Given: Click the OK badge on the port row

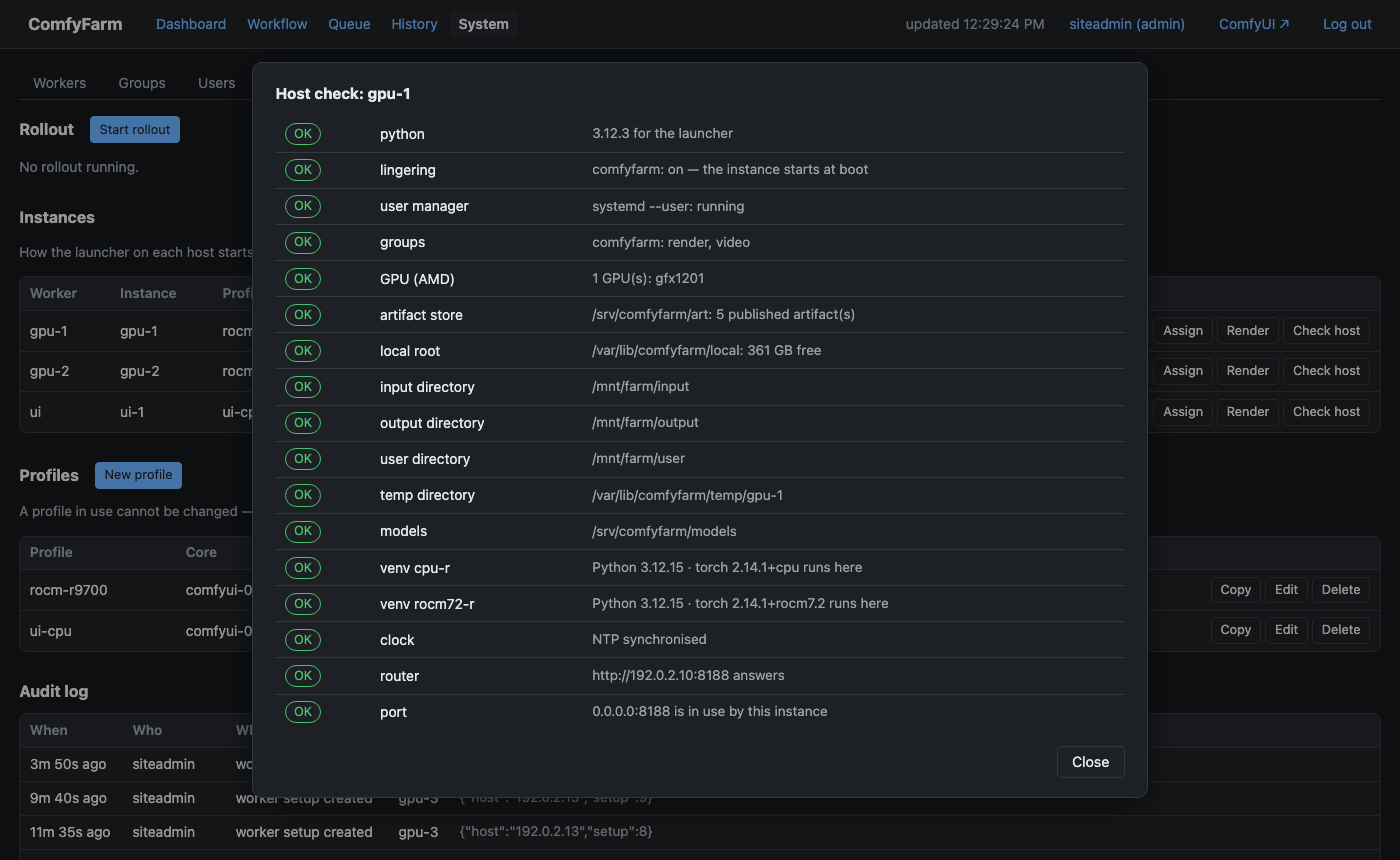Looking at the screenshot, I should (x=303, y=712).
